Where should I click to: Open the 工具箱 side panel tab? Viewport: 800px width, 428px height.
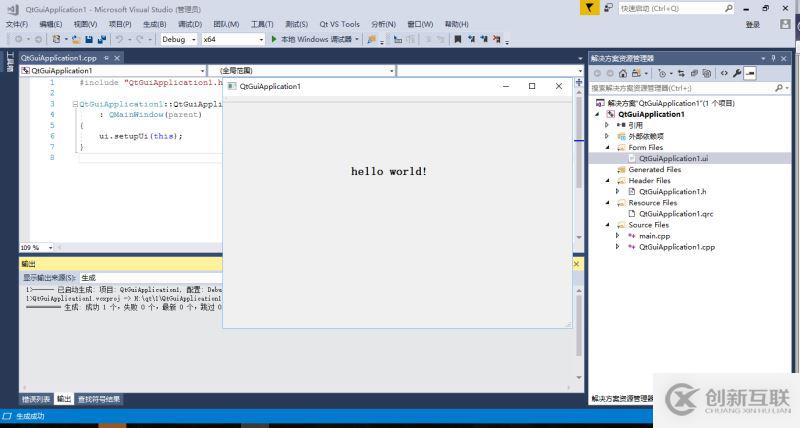[10, 61]
